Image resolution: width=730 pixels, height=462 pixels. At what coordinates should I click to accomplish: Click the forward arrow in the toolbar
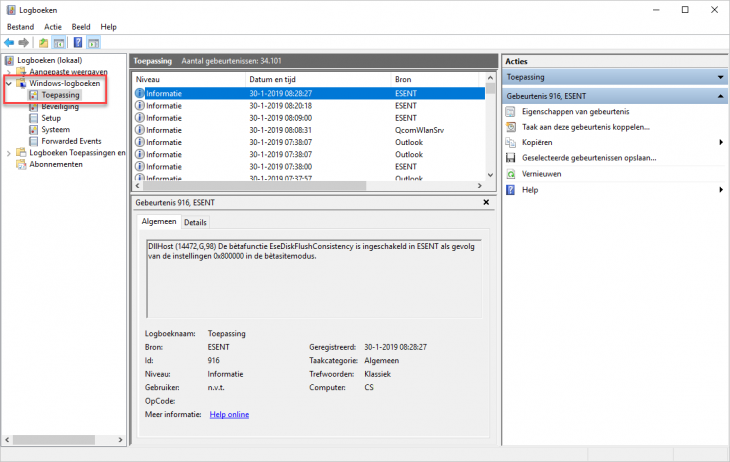(22, 43)
